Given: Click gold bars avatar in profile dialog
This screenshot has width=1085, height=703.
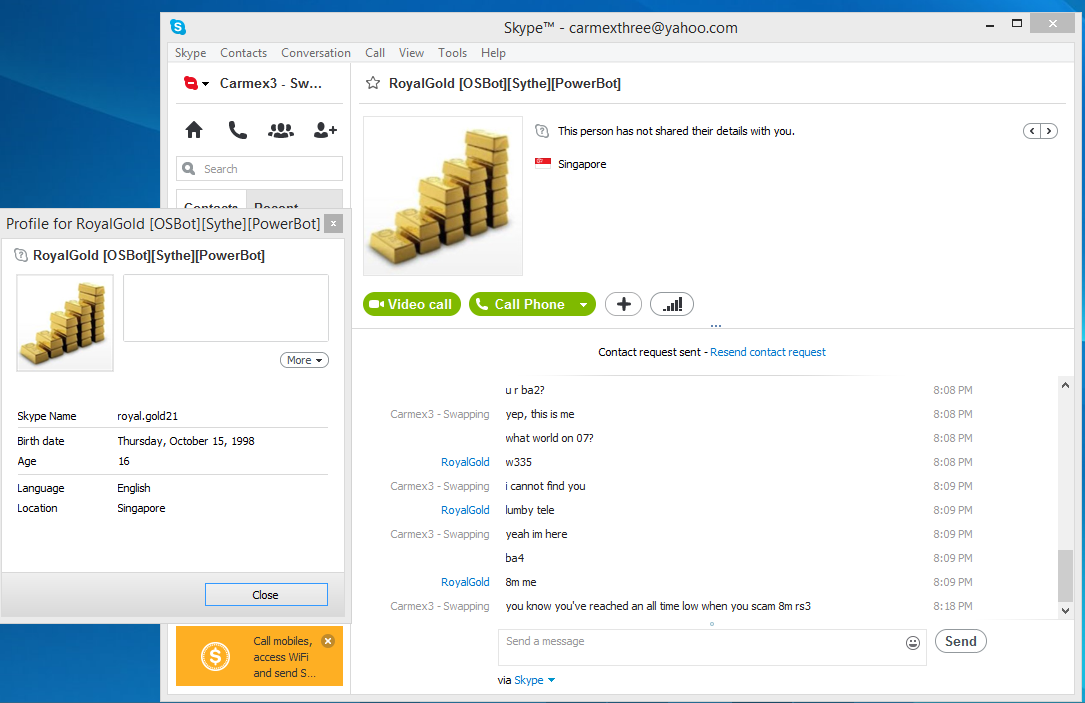Looking at the screenshot, I should (x=65, y=323).
